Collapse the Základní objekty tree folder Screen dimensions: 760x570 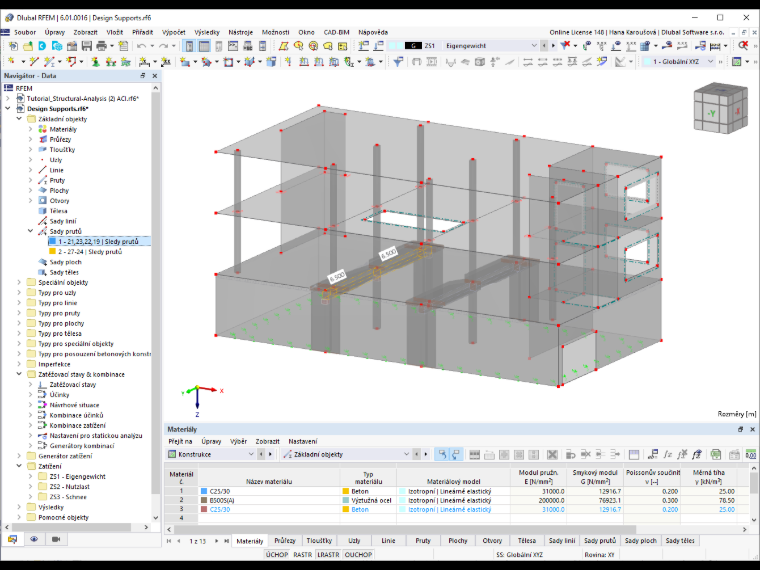tap(19, 119)
